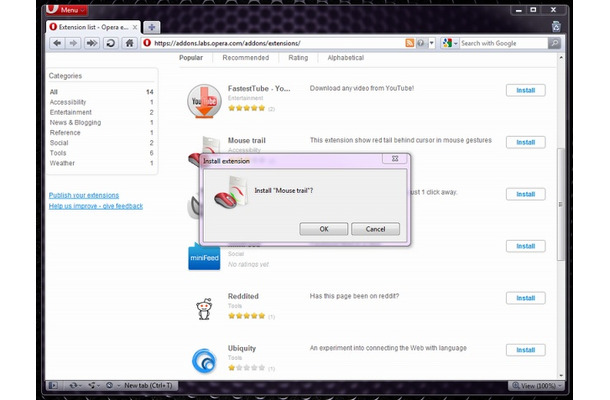Viewport: 610px width, 400px height.
Task: Click the FastestTube YouTube icon
Action: (204, 101)
